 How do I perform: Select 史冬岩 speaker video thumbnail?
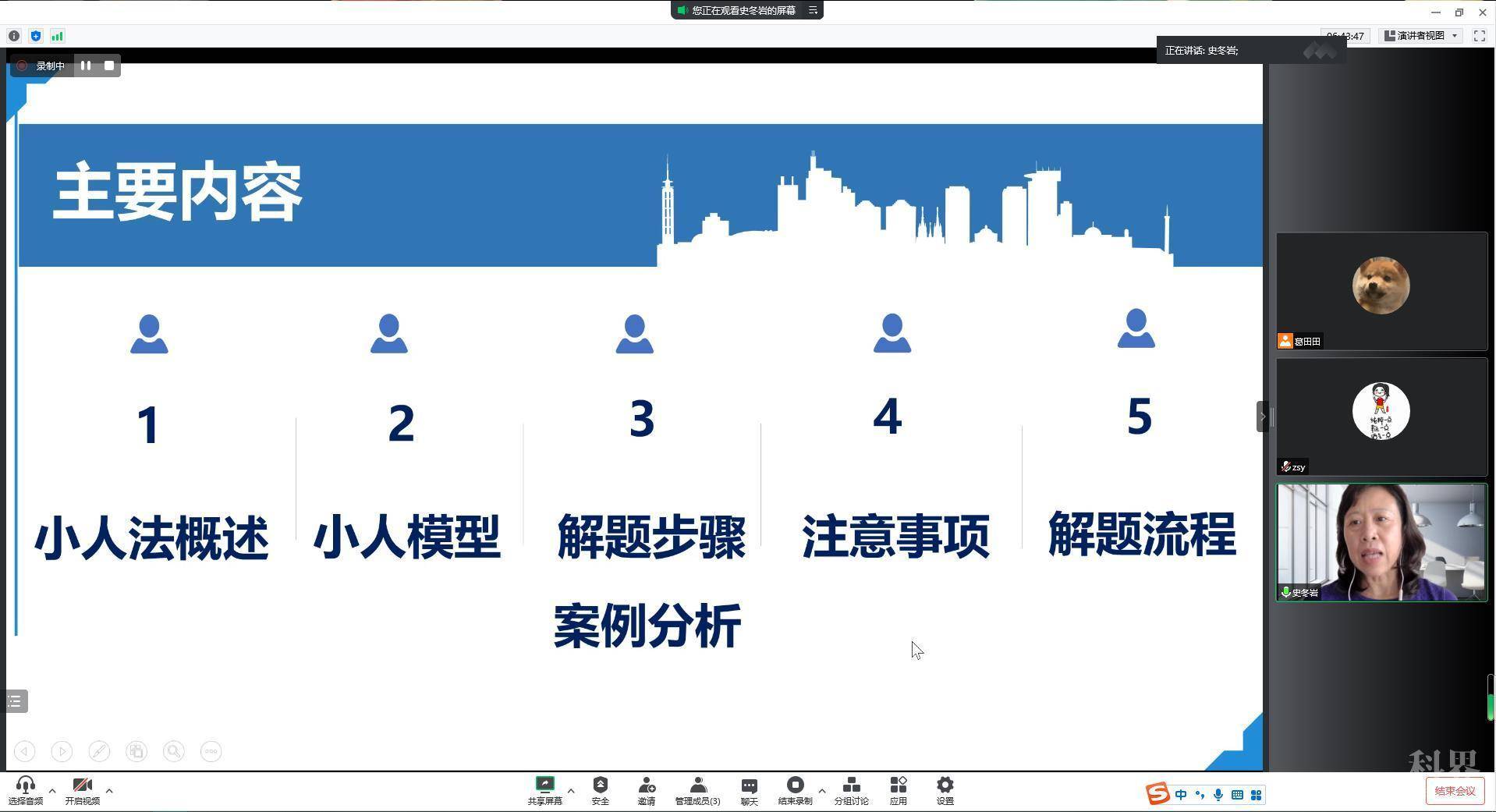(x=1381, y=542)
